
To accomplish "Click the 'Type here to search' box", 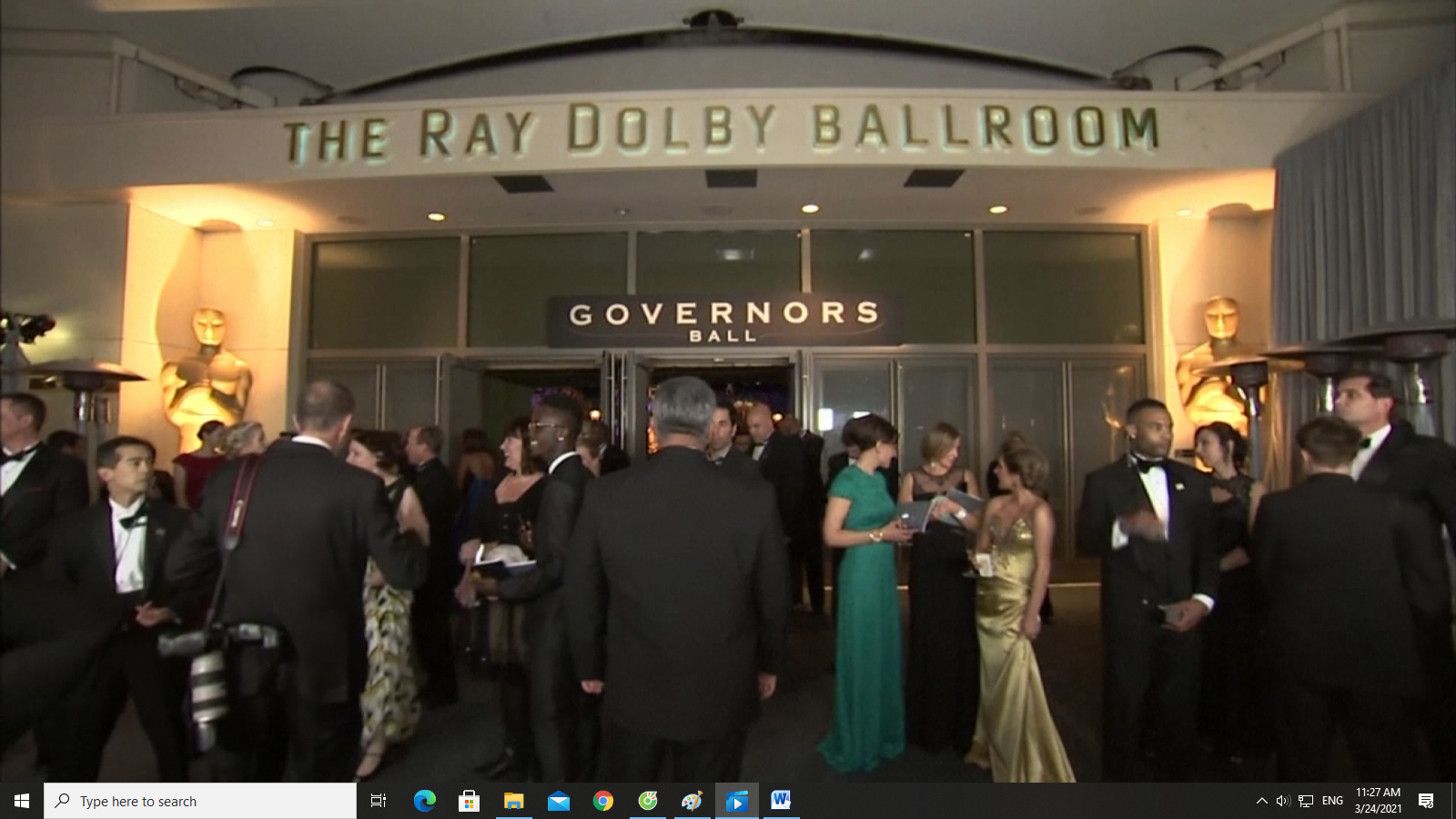I will 200,801.
